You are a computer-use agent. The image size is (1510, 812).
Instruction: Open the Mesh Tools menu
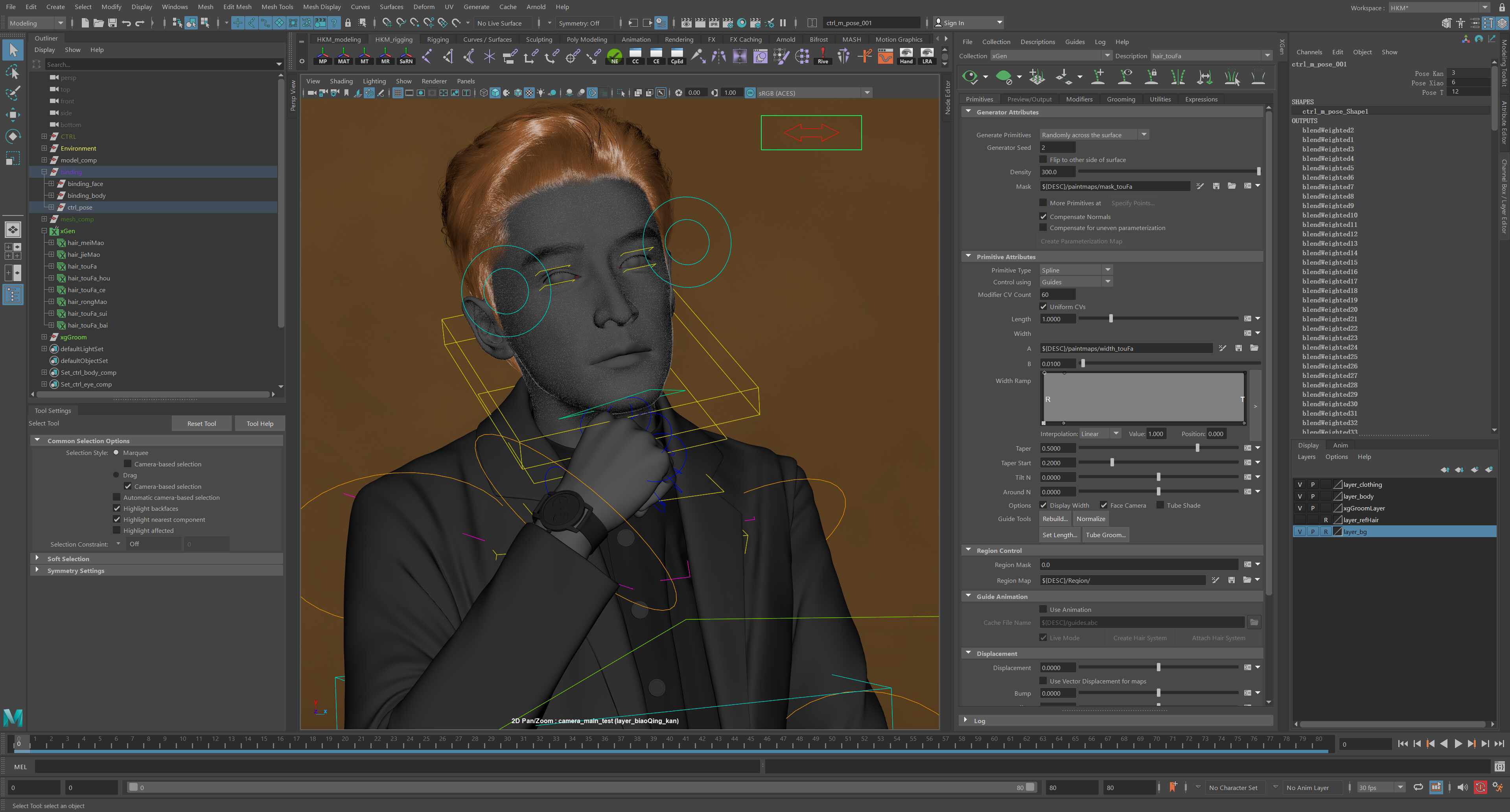(x=277, y=7)
